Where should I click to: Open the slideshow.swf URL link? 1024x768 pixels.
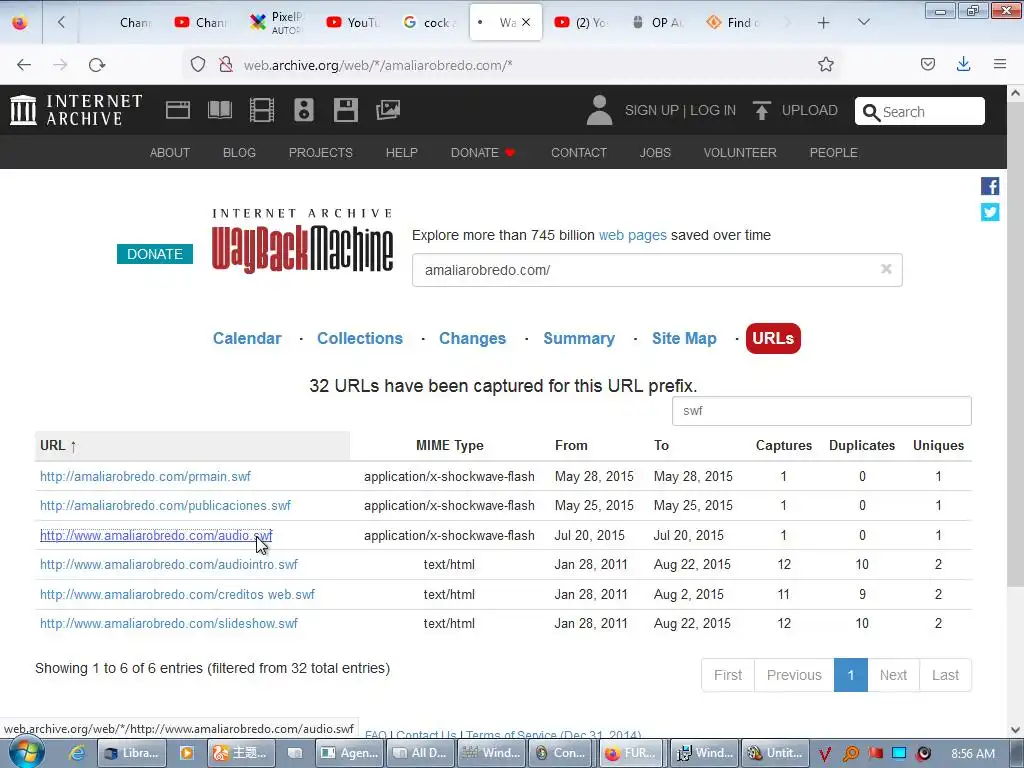click(168, 624)
